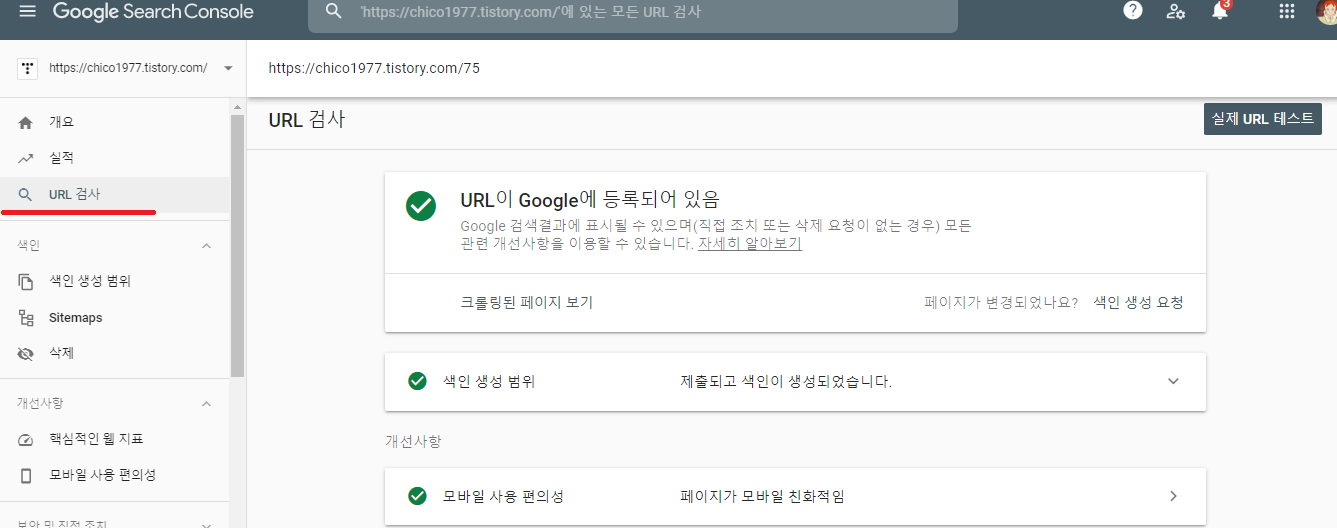
Task: Click the inspected URL chico1977.tistory.com/75
Action: [375, 68]
